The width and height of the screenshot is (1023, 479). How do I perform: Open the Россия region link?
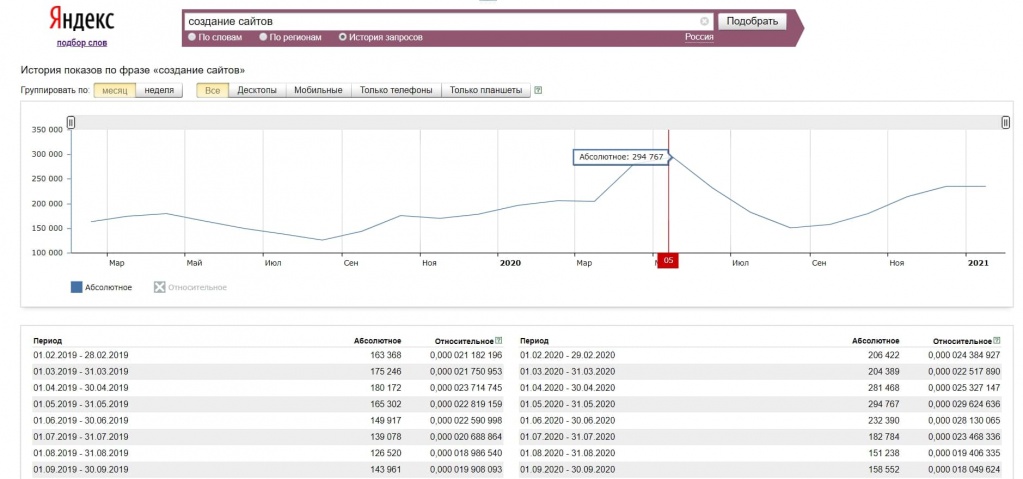[x=698, y=37]
